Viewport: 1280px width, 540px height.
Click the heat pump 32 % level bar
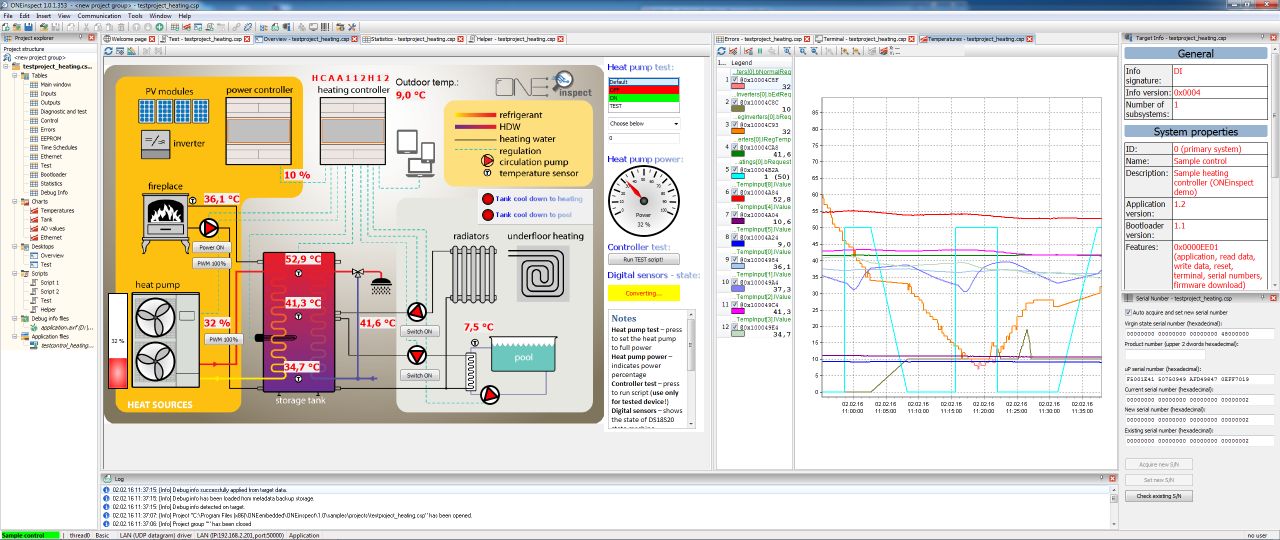[117, 340]
